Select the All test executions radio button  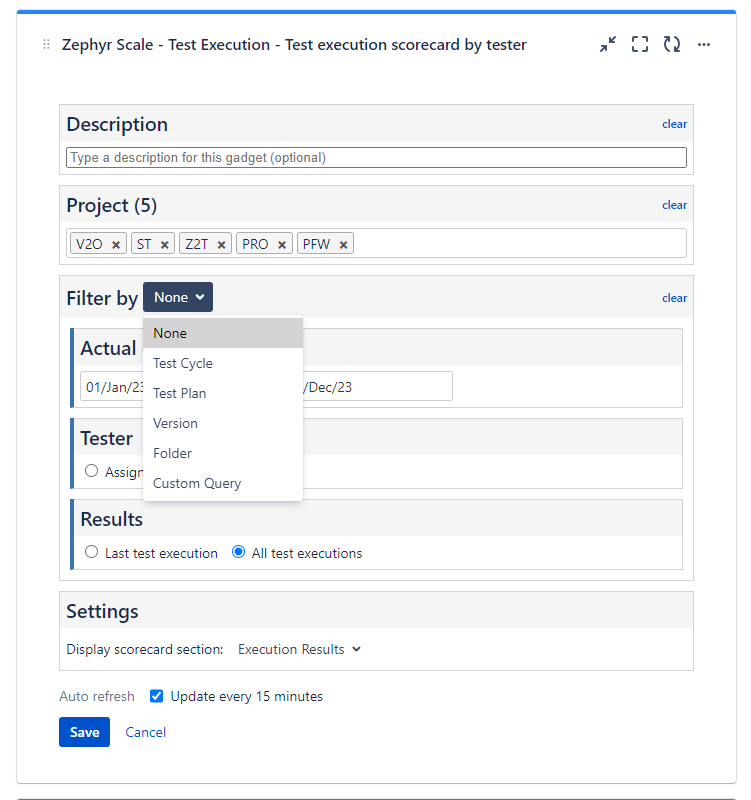[x=238, y=552]
